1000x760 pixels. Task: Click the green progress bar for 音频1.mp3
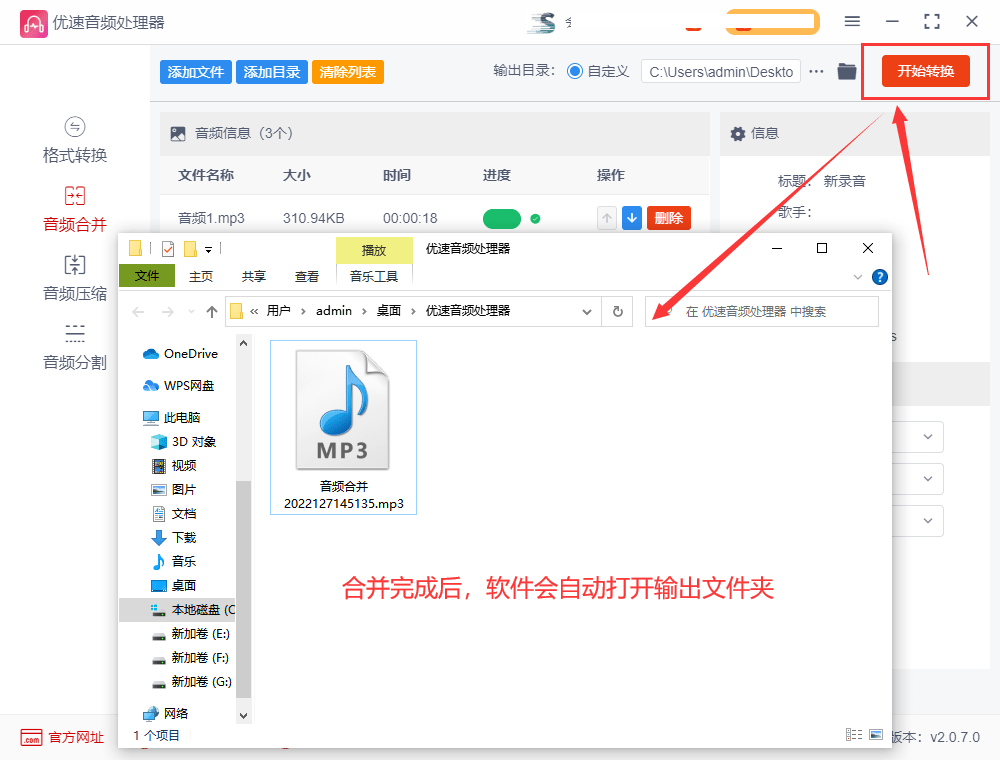(x=501, y=219)
